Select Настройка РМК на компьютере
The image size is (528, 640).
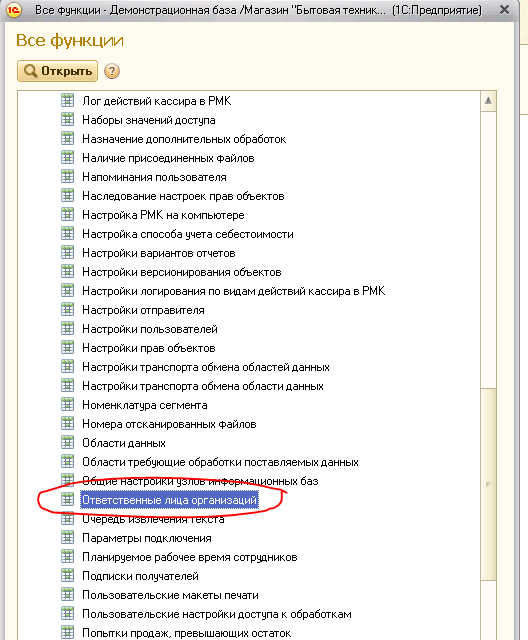163,215
